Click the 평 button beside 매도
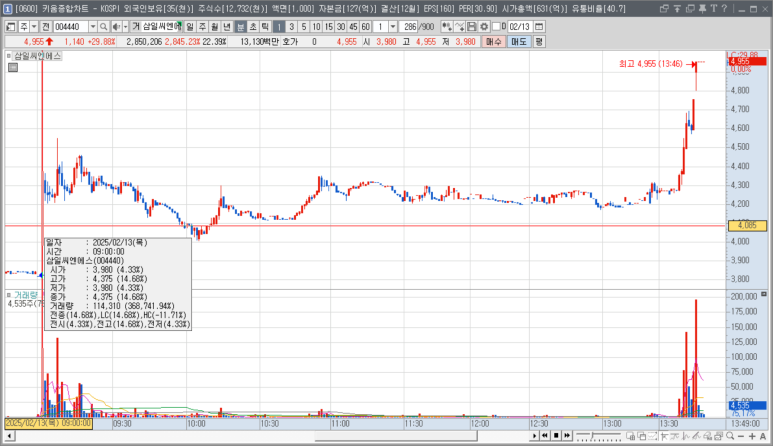 (x=539, y=42)
